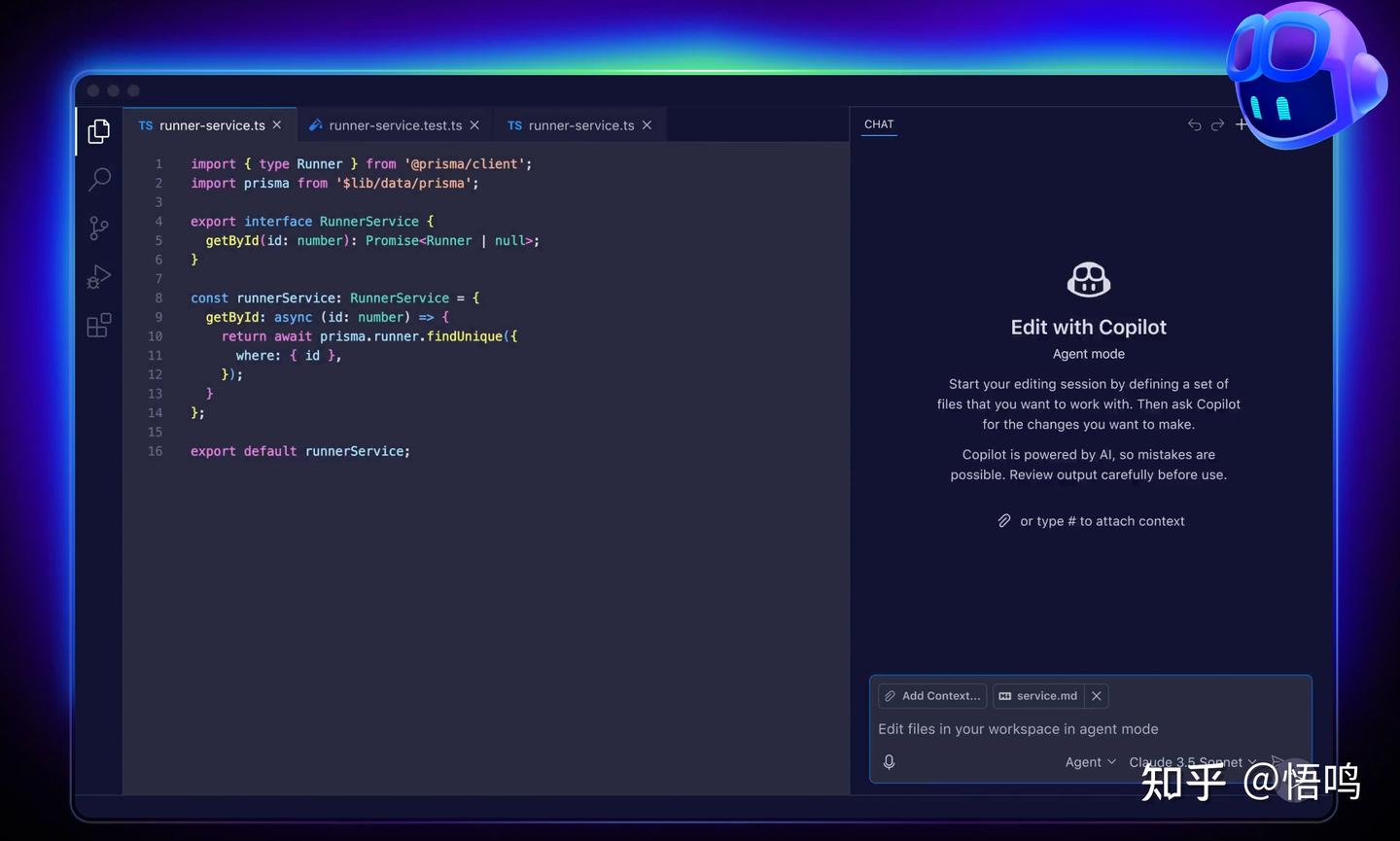
Task: Start a new chat with the plus icon
Action: coord(1242,124)
